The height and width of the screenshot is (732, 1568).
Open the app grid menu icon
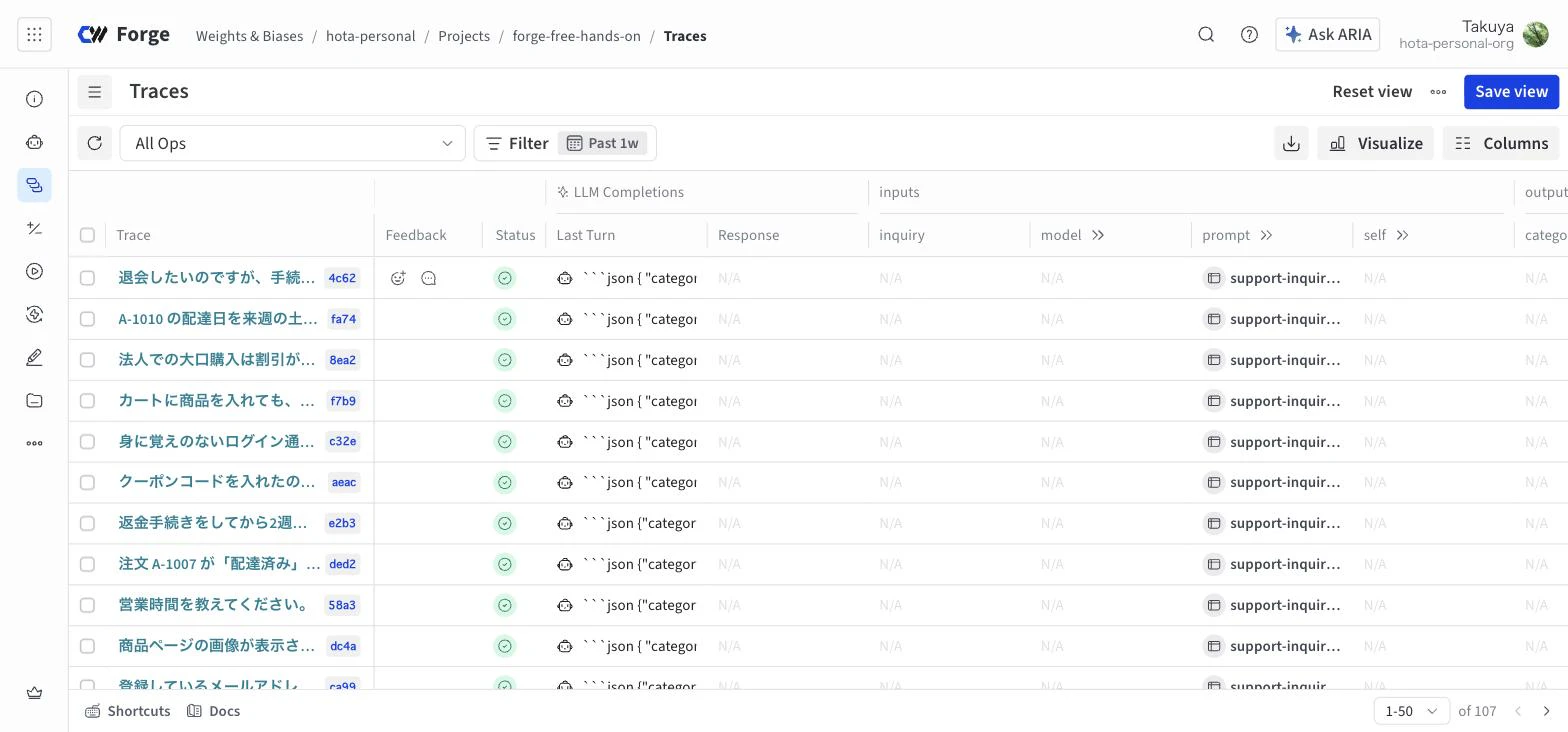click(x=34, y=35)
